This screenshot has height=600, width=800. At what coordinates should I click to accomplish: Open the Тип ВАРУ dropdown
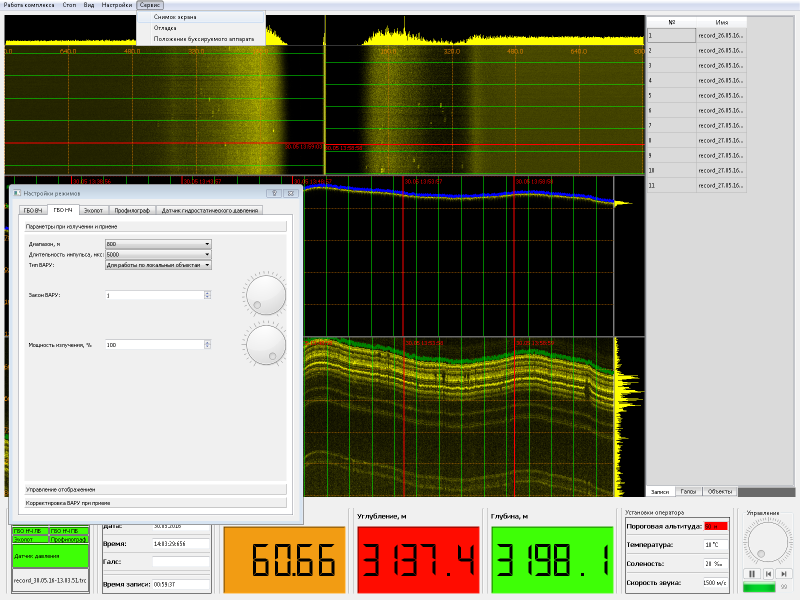tap(158, 265)
